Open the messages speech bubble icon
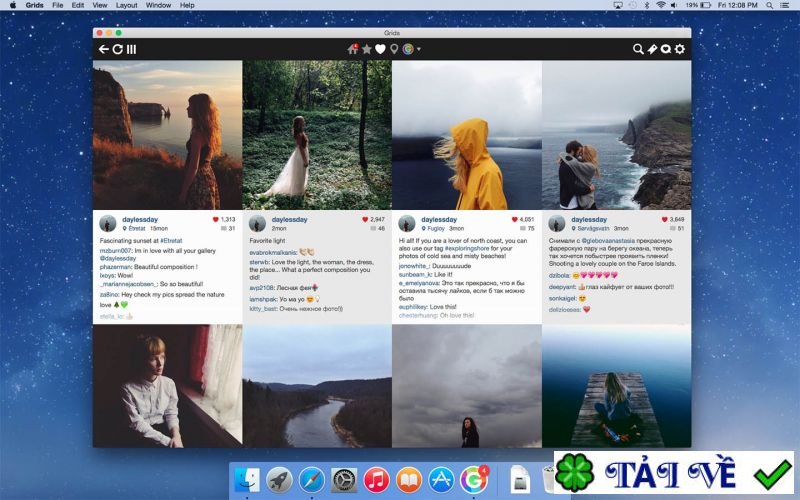This screenshot has width=800, height=500. point(666,49)
